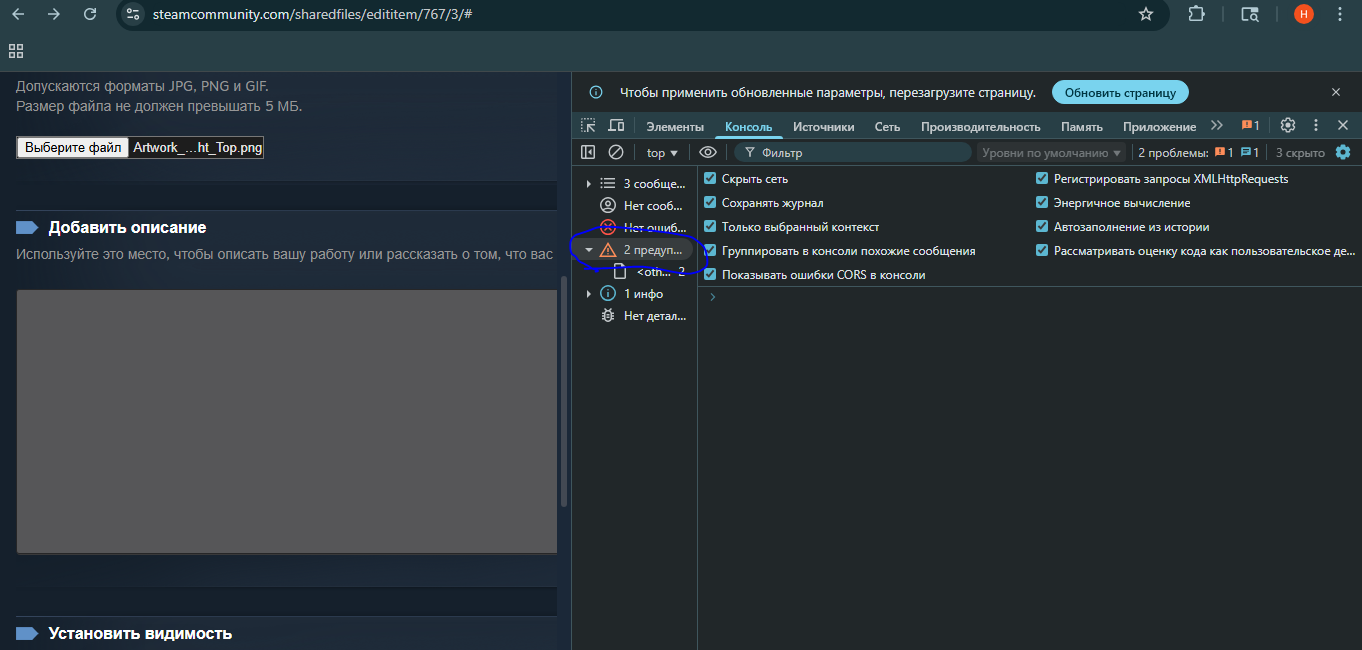The width and height of the screenshot is (1362, 650).
Task: Open the 'top' context dropdown
Action: [662, 153]
